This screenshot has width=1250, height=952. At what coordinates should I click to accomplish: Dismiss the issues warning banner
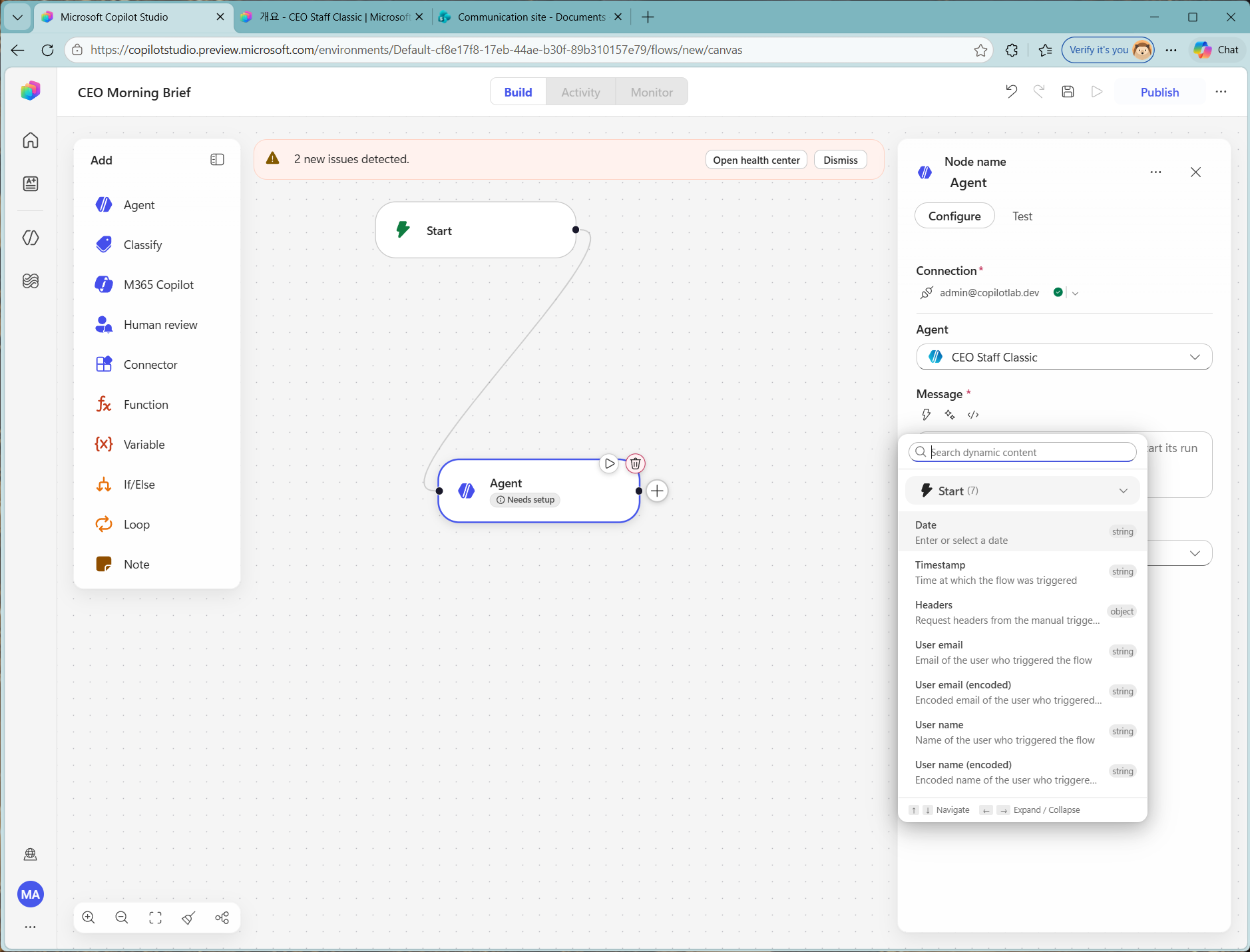point(841,160)
